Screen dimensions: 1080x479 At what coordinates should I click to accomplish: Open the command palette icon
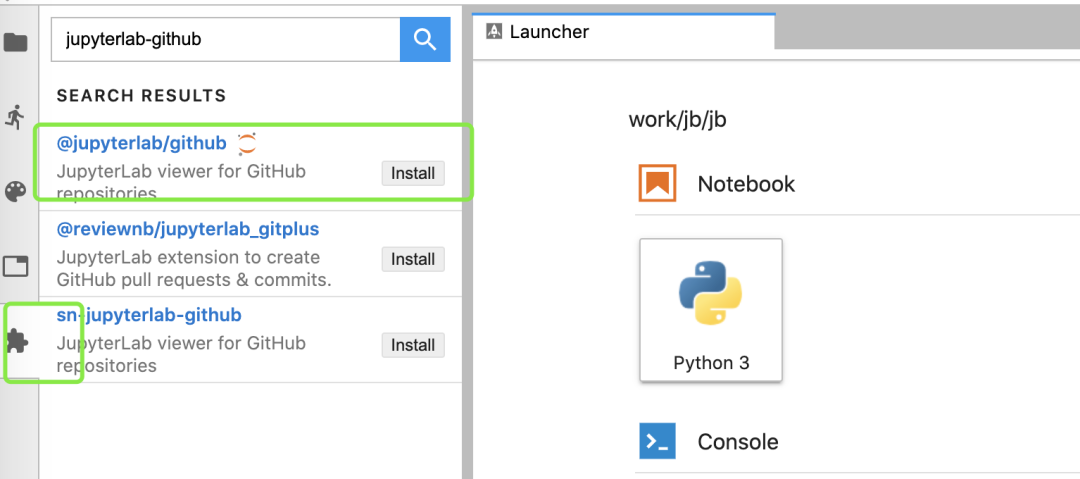tap(15, 192)
